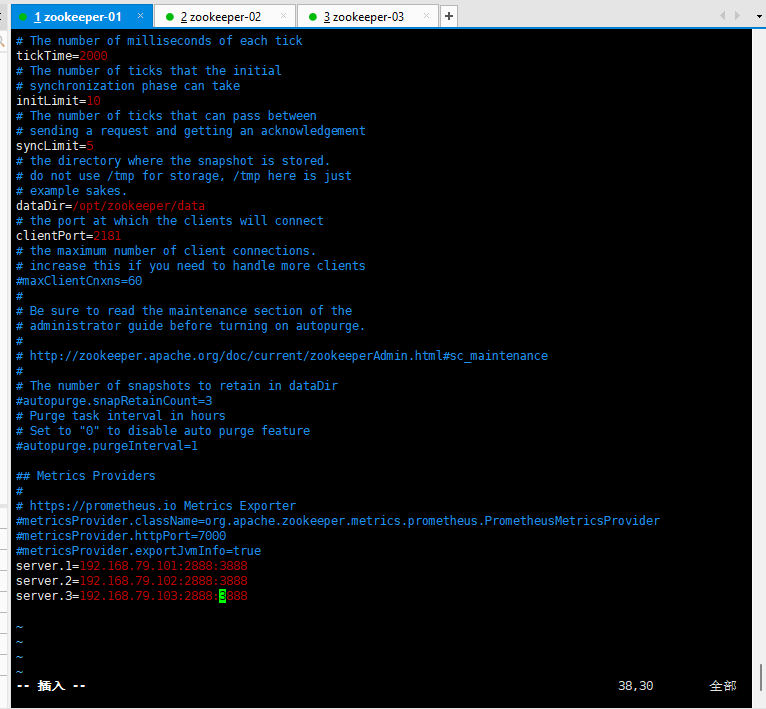Click the 'clientPort=2181' line

pos(68,236)
